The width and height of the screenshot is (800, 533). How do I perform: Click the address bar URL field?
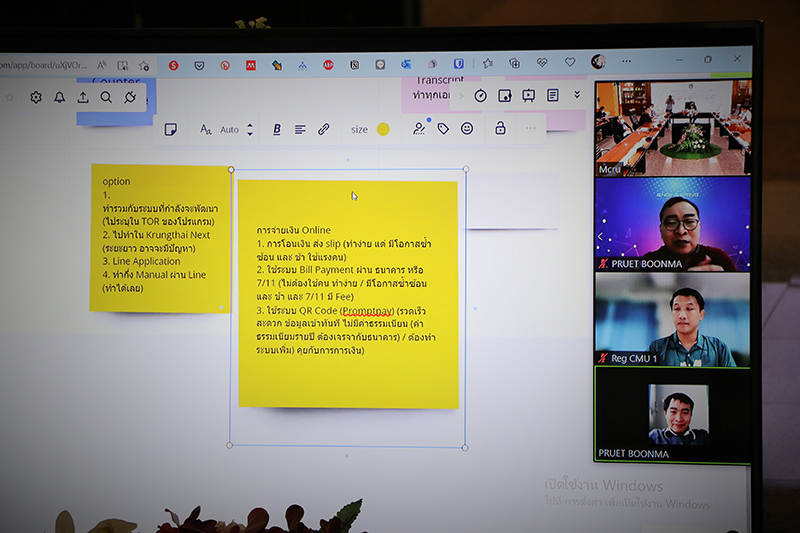point(45,66)
